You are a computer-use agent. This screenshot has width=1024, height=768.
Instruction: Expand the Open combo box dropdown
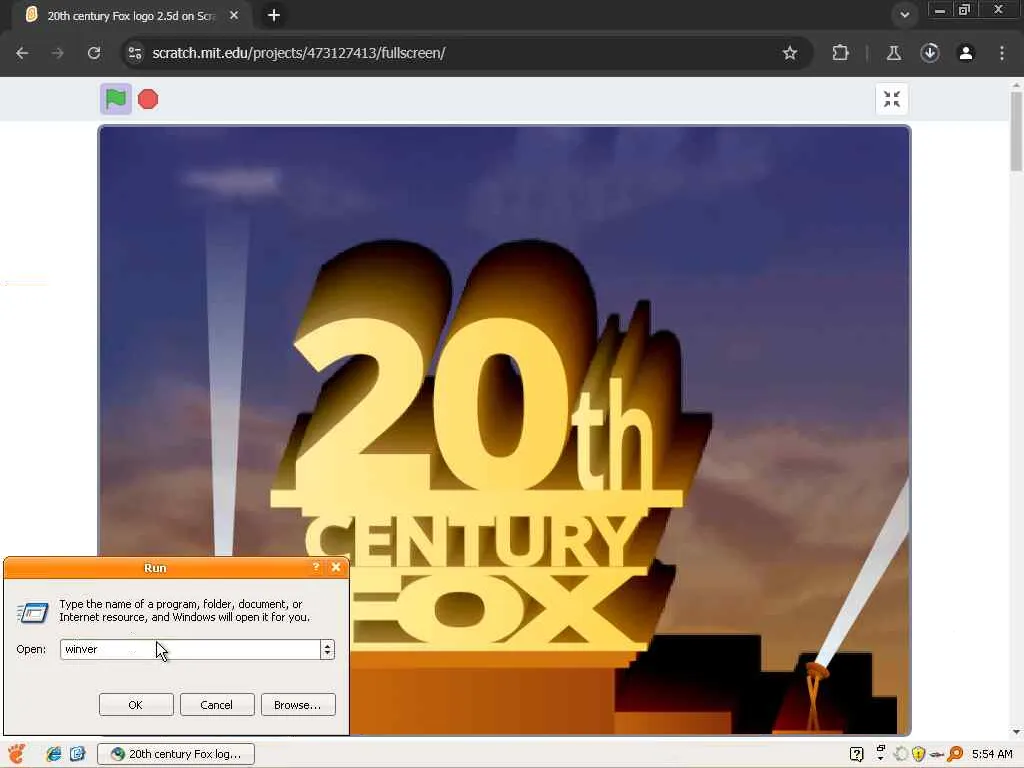pyautogui.click(x=328, y=649)
